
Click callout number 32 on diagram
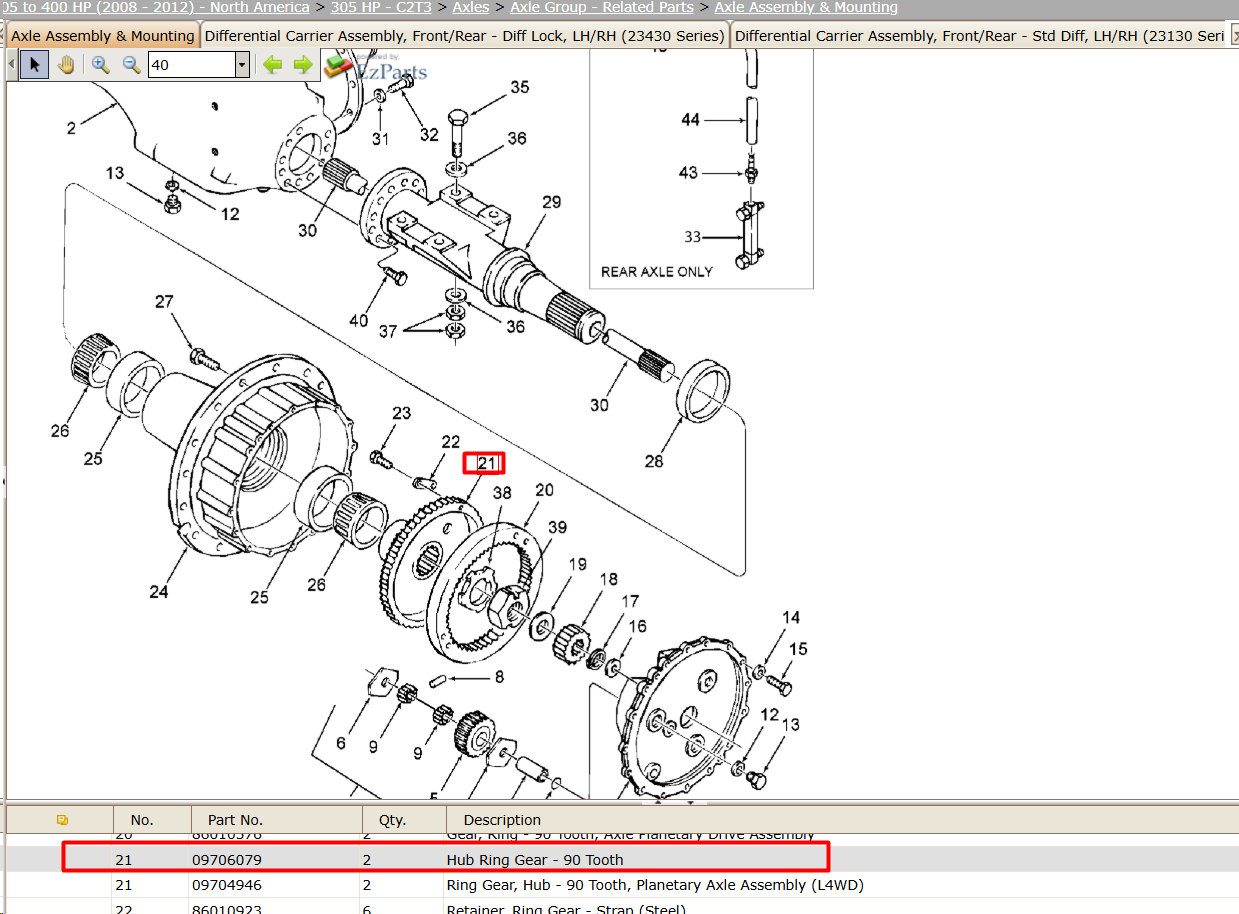point(429,134)
